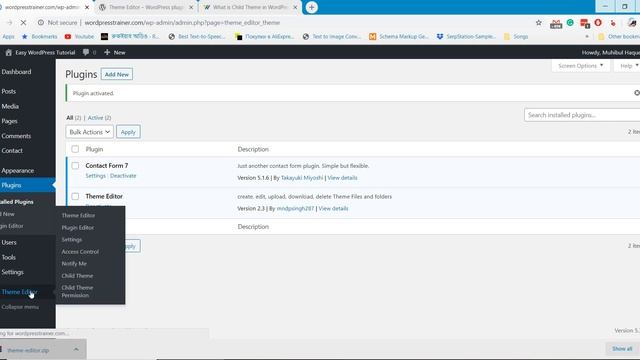The height and width of the screenshot is (360, 640).
Task: Select Theme Editor in flyout submenu
Action: pos(78,216)
